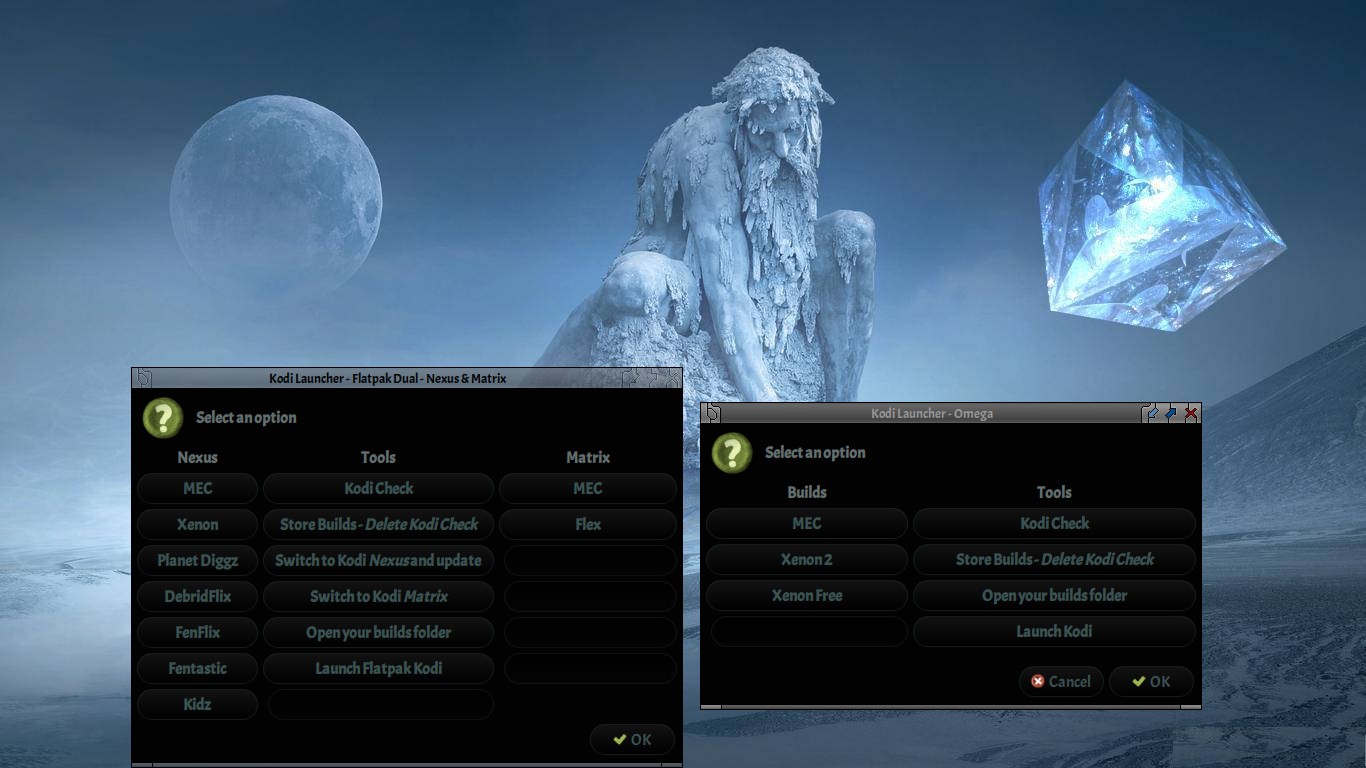Select the Fentastic build
The image size is (1366, 768).
(x=197, y=668)
